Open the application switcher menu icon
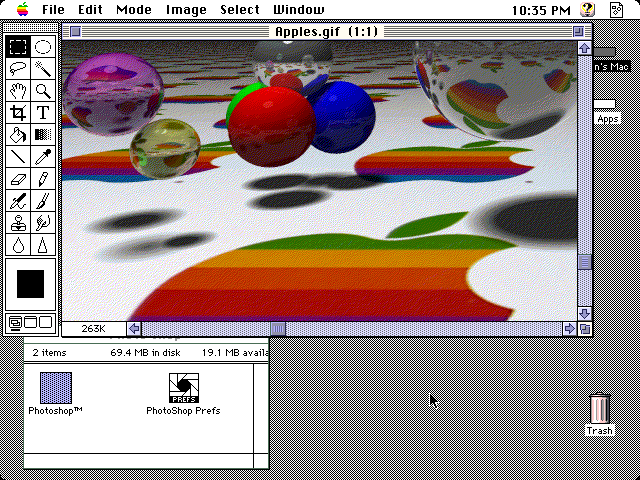The image size is (640, 480). 616,9
